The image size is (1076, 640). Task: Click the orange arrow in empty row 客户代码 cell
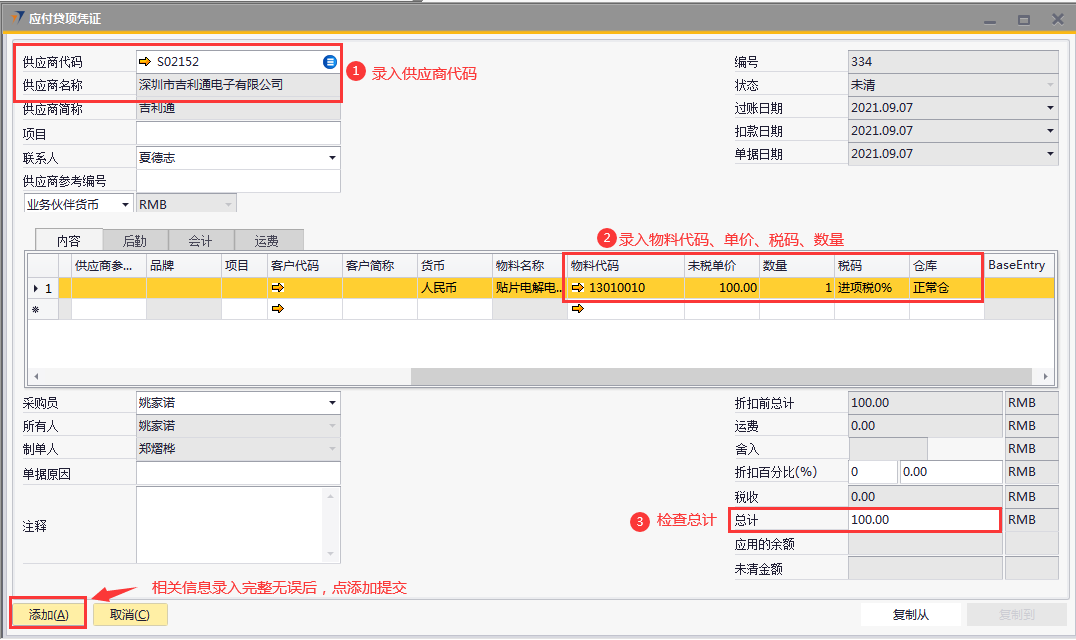click(277, 309)
